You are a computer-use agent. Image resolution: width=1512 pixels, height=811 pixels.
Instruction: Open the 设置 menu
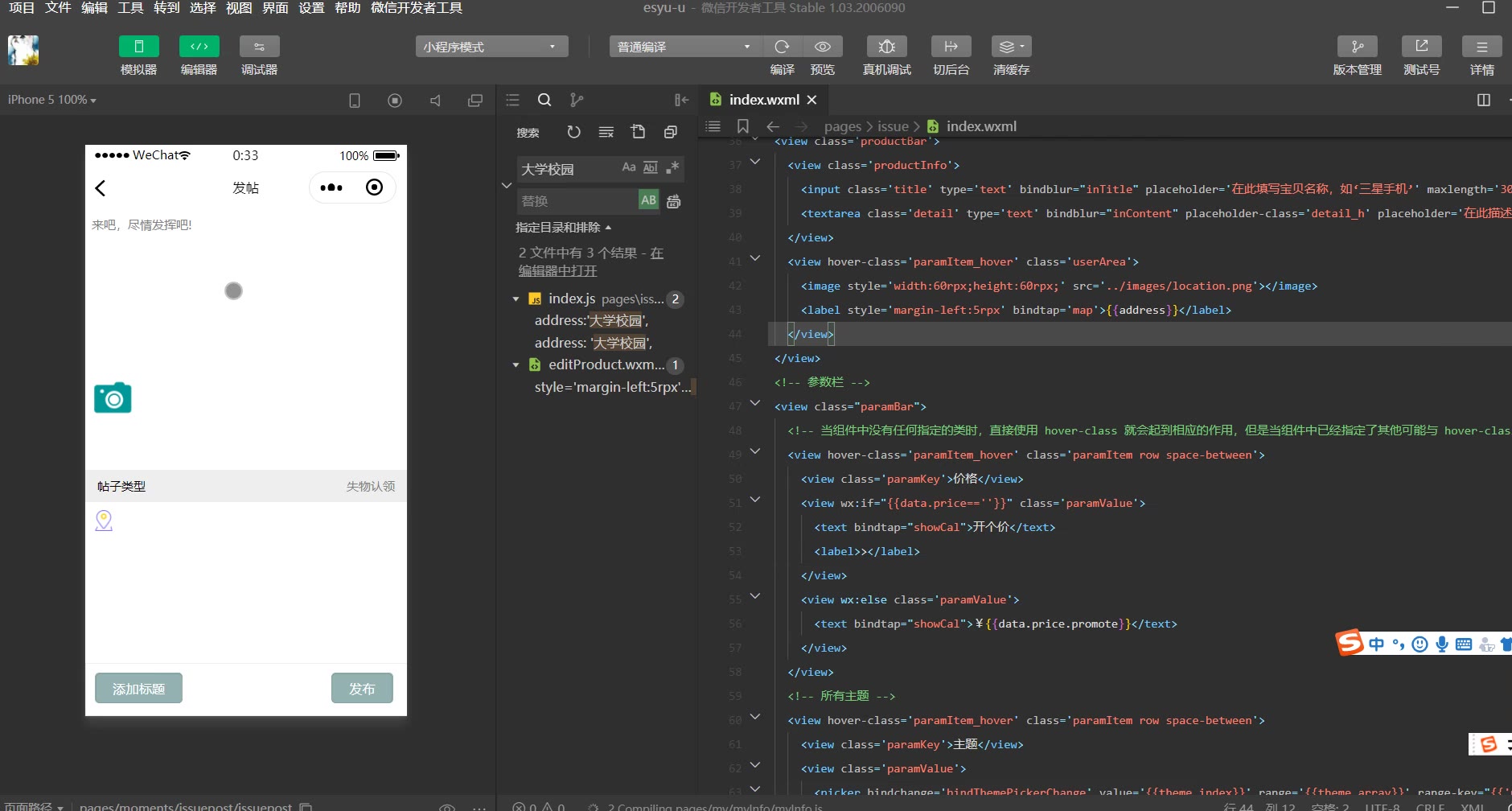click(311, 8)
